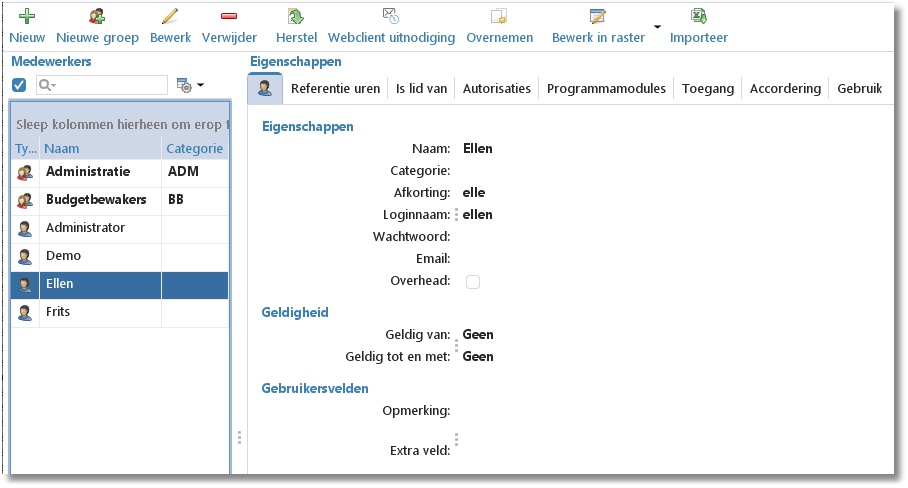Click the Frits user icon
This screenshot has width=908, height=488.
point(25,313)
